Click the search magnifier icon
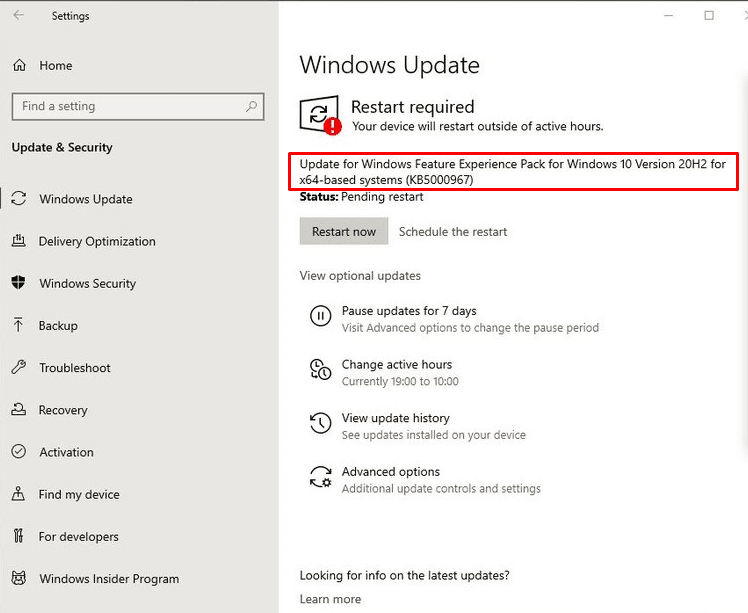The width and height of the screenshot is (748, 613). pyautogui.click(x=250, y=106)
